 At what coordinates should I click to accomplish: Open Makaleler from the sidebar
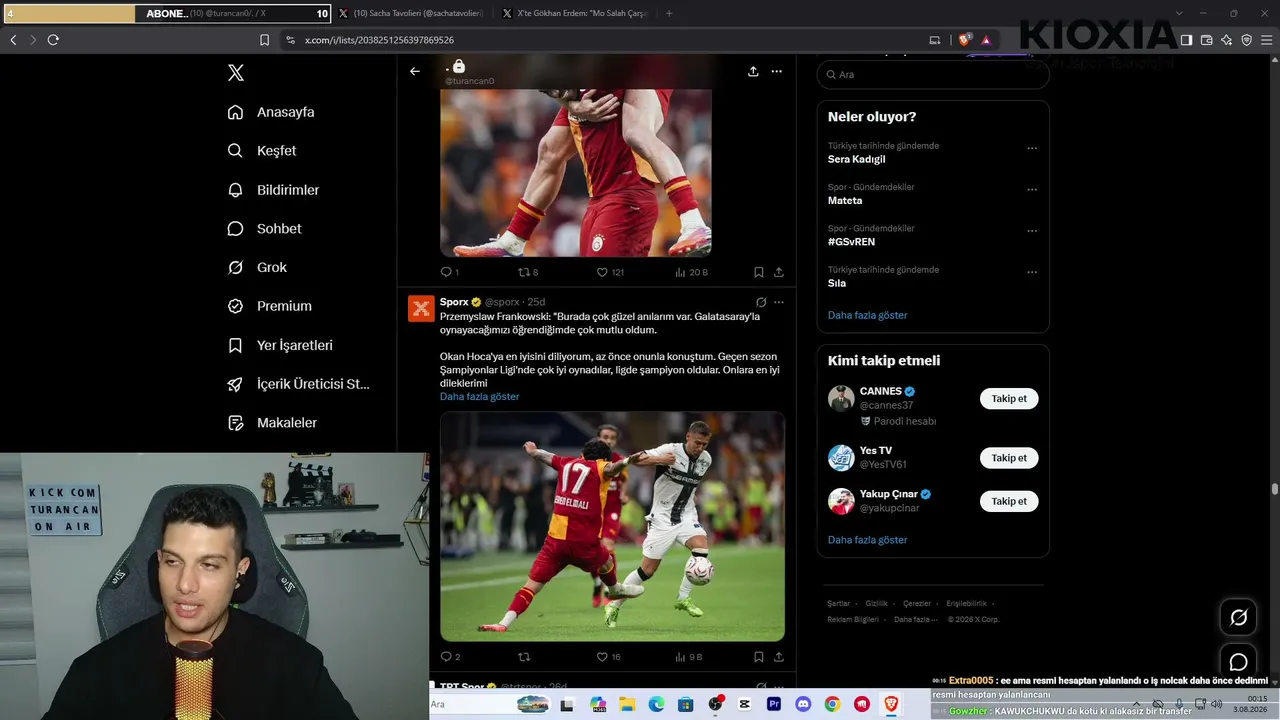(x=272, y=423)
